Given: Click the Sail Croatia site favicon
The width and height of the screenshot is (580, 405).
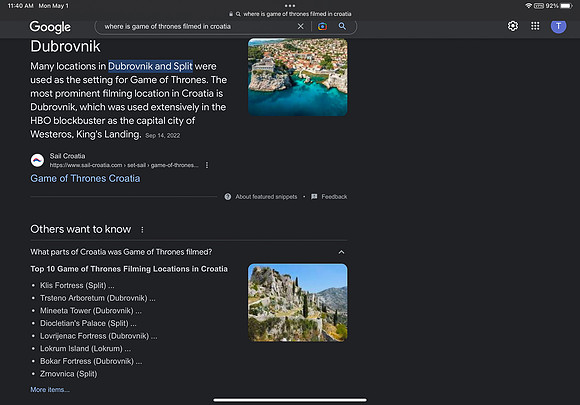Looking at the screenshot, I should click(37, 161).
